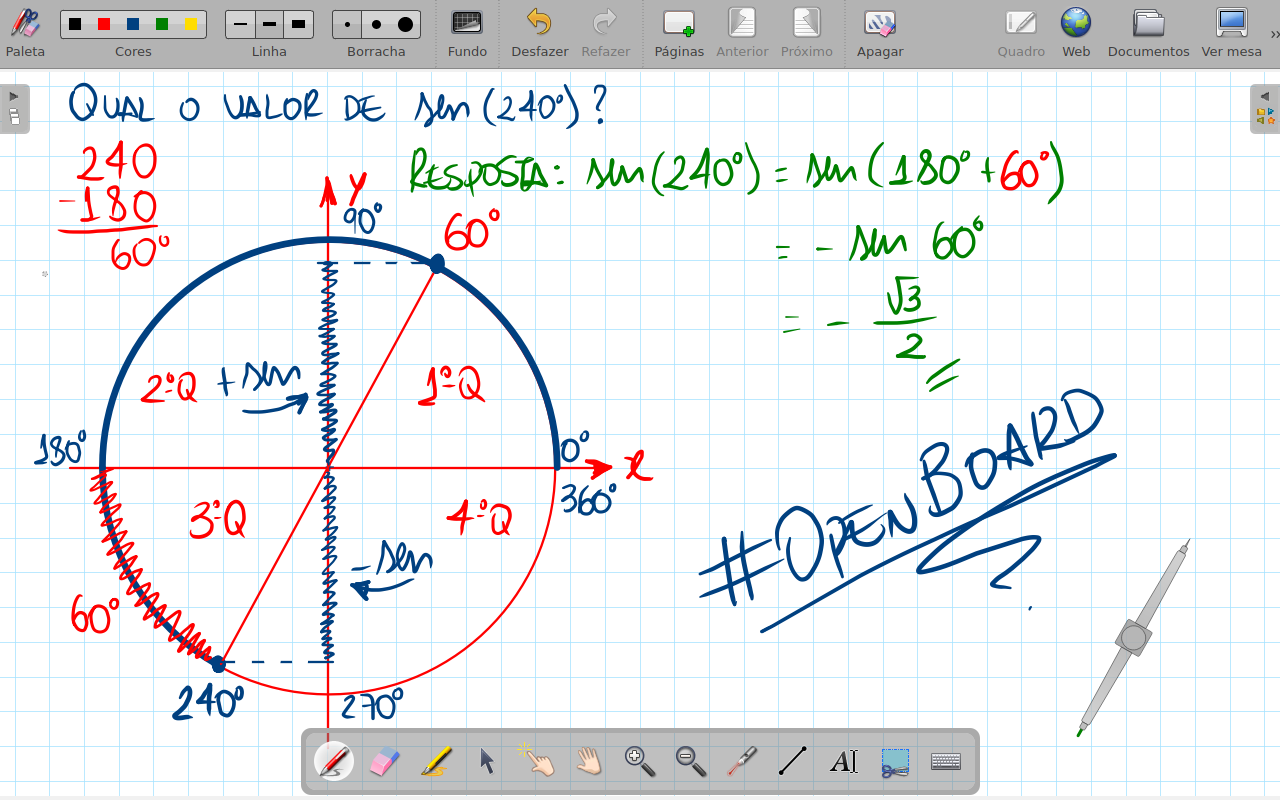Viewport: 1280px width, 800px height.
Task: Select the Eraser tool in bottom palette
Action: coord(385,762)
